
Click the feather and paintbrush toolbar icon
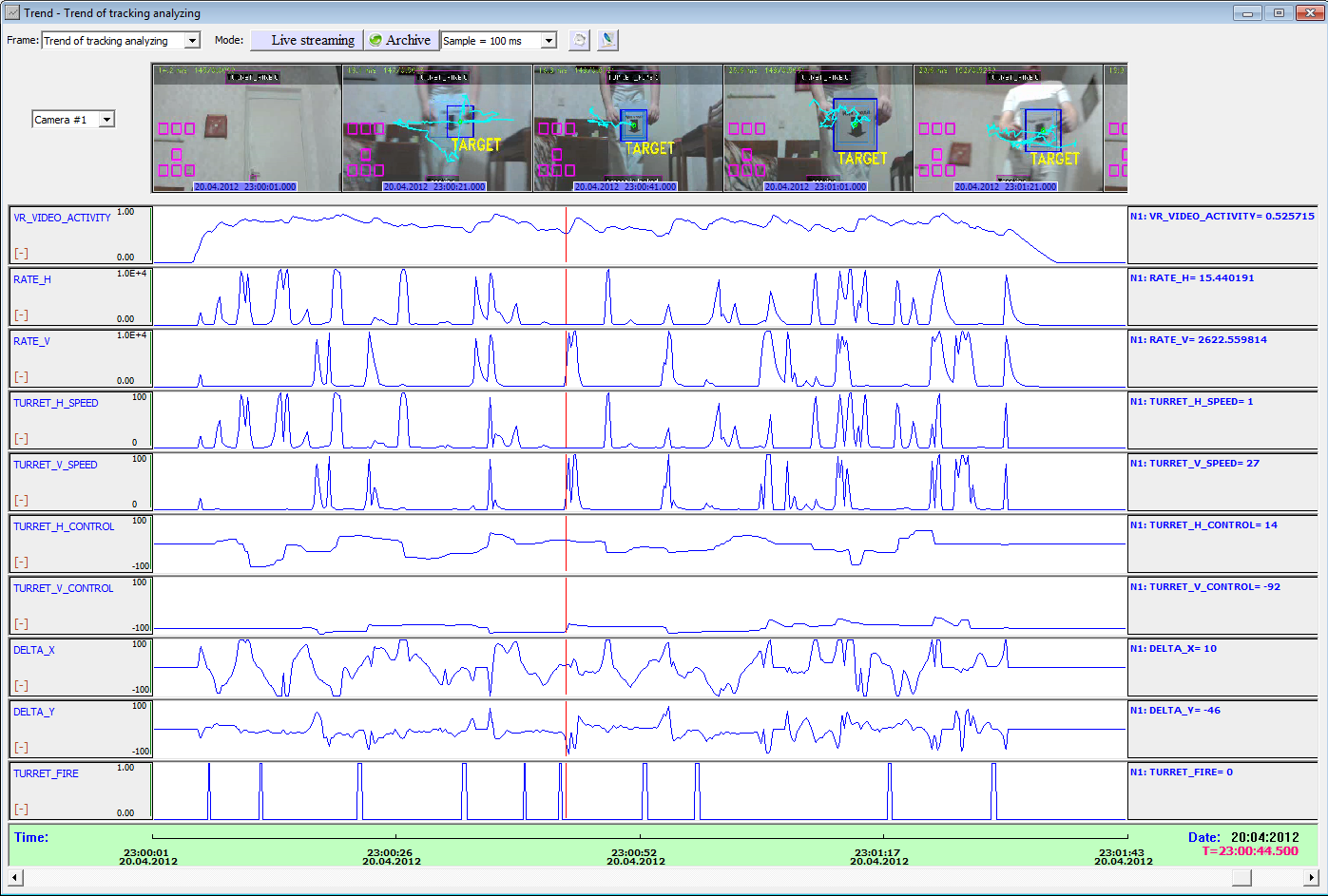[608, 40]
